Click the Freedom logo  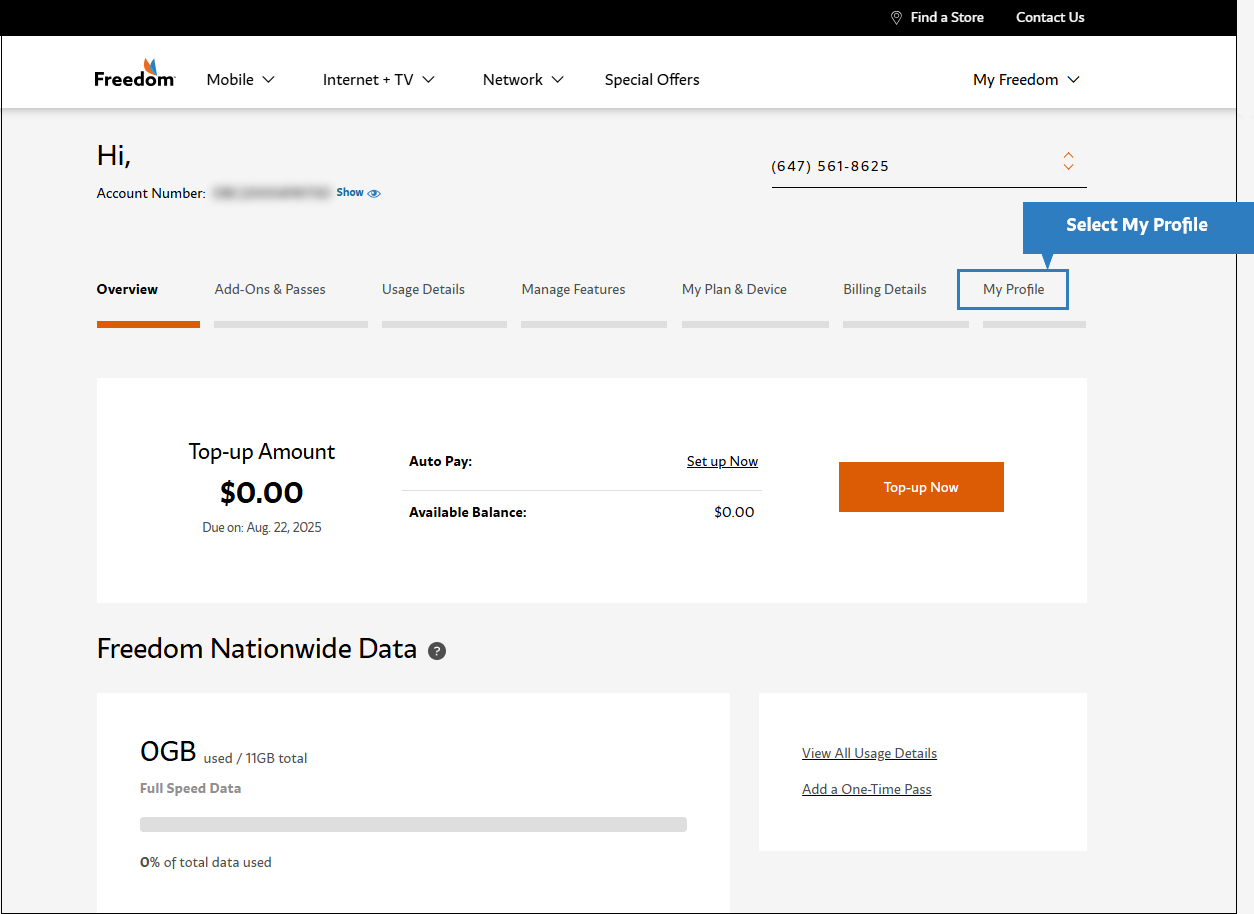(x=135, y=73)
